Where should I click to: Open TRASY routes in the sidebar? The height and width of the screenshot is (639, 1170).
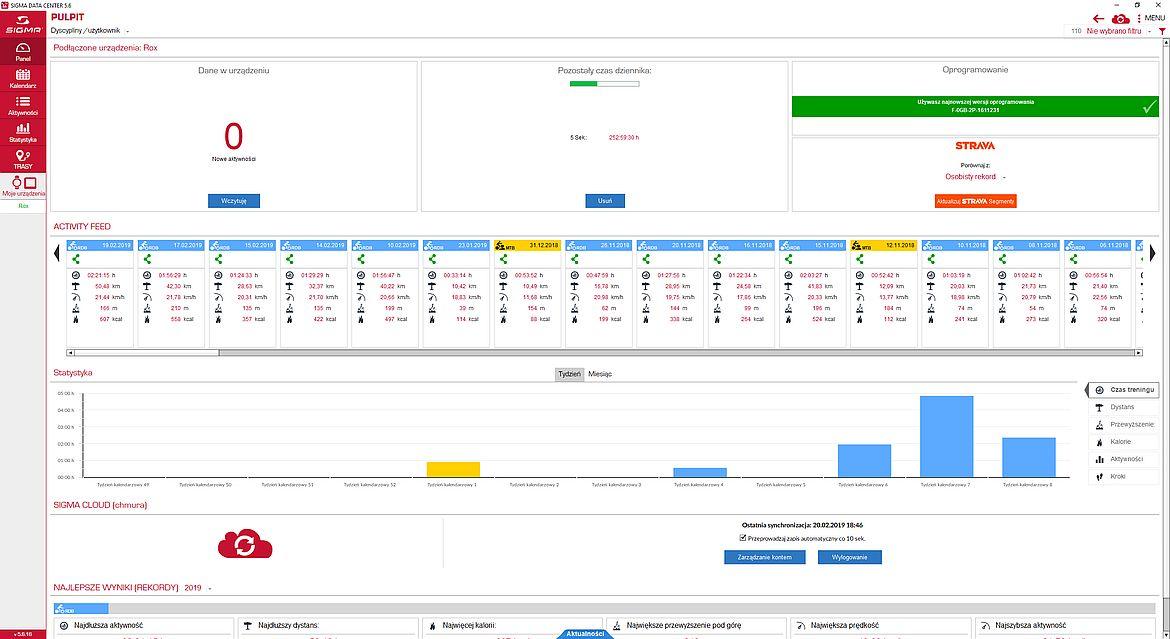[22, 159]
